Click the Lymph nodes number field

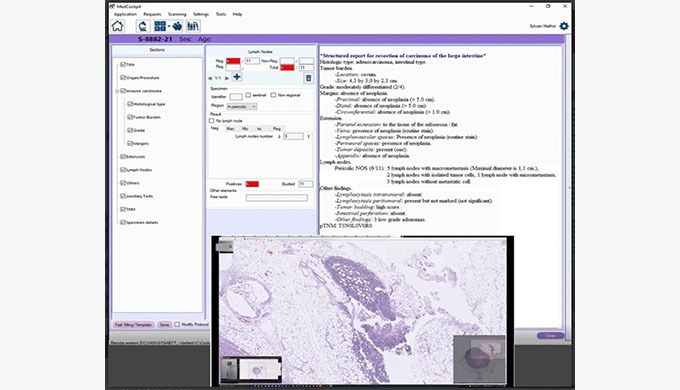(x=294, y=137)
